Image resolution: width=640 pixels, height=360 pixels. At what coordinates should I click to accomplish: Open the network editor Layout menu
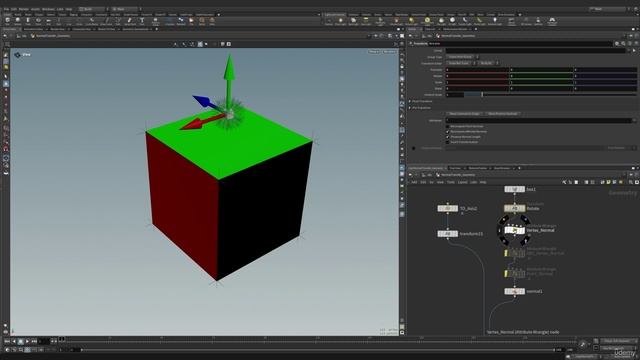point(462,182)
